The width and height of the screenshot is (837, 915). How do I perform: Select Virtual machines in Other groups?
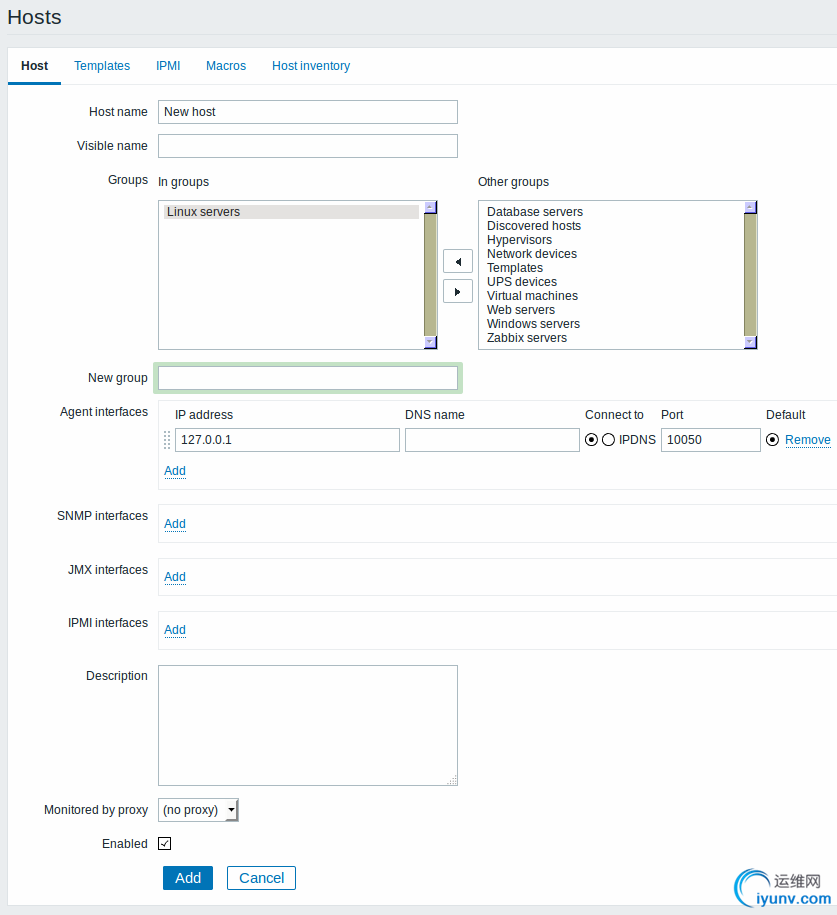pyautogui.click(x=532, y=296)
